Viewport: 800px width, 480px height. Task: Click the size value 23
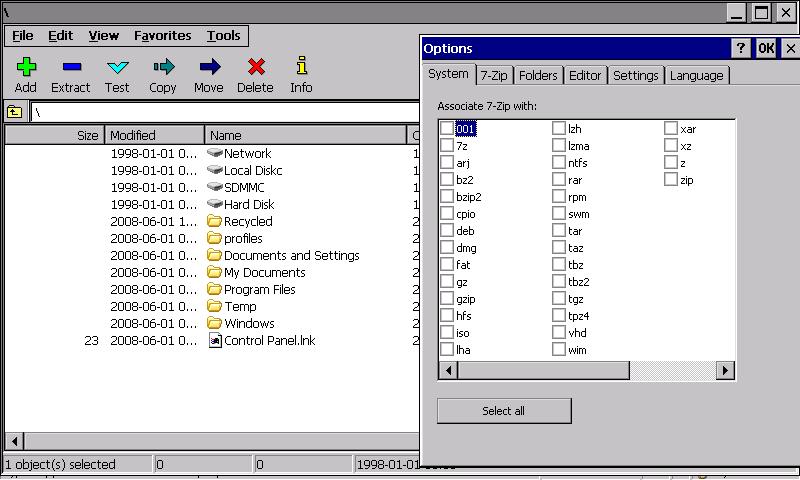pos(91,340)
